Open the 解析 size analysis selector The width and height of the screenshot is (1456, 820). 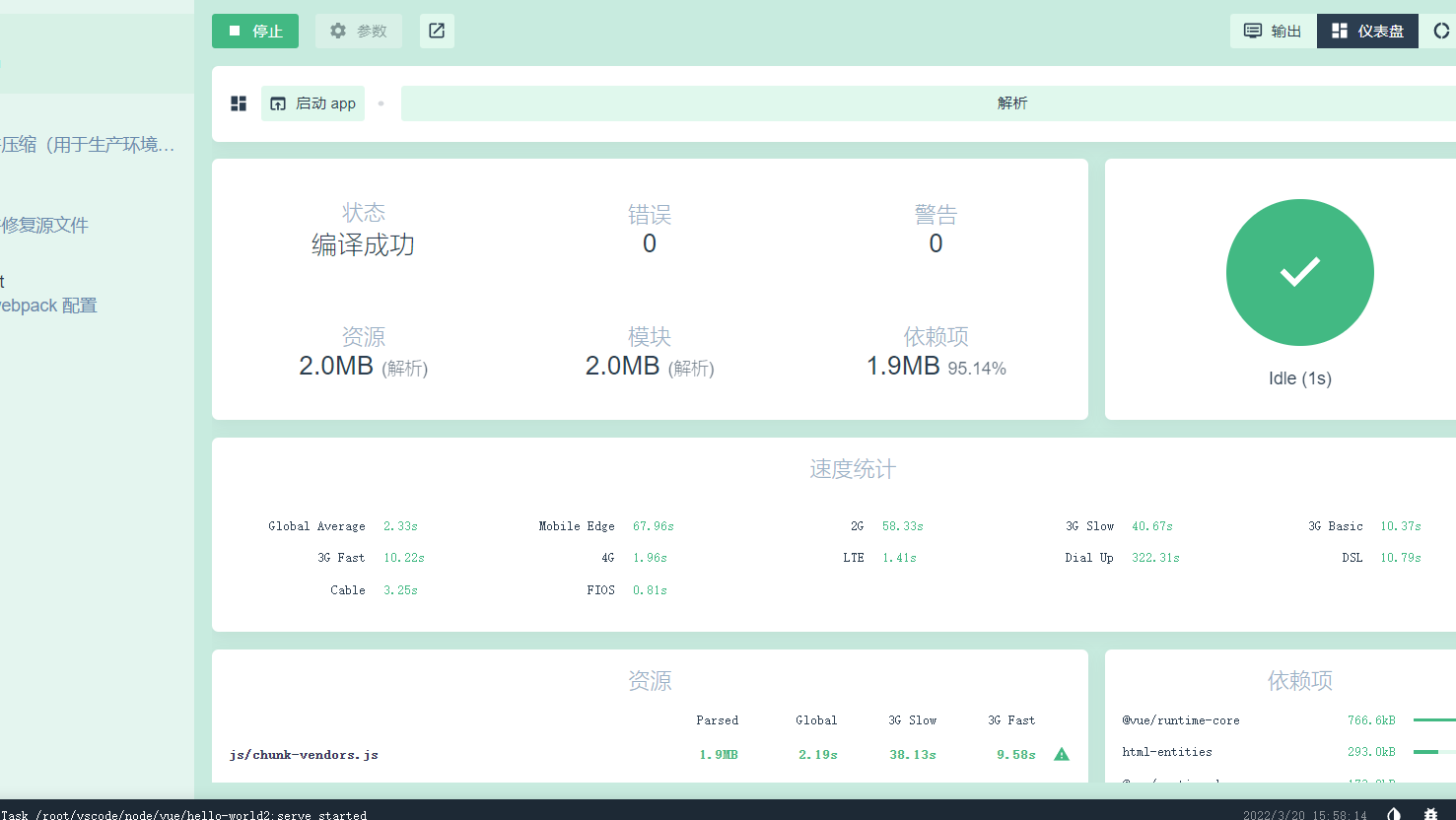coord(1012,102)
